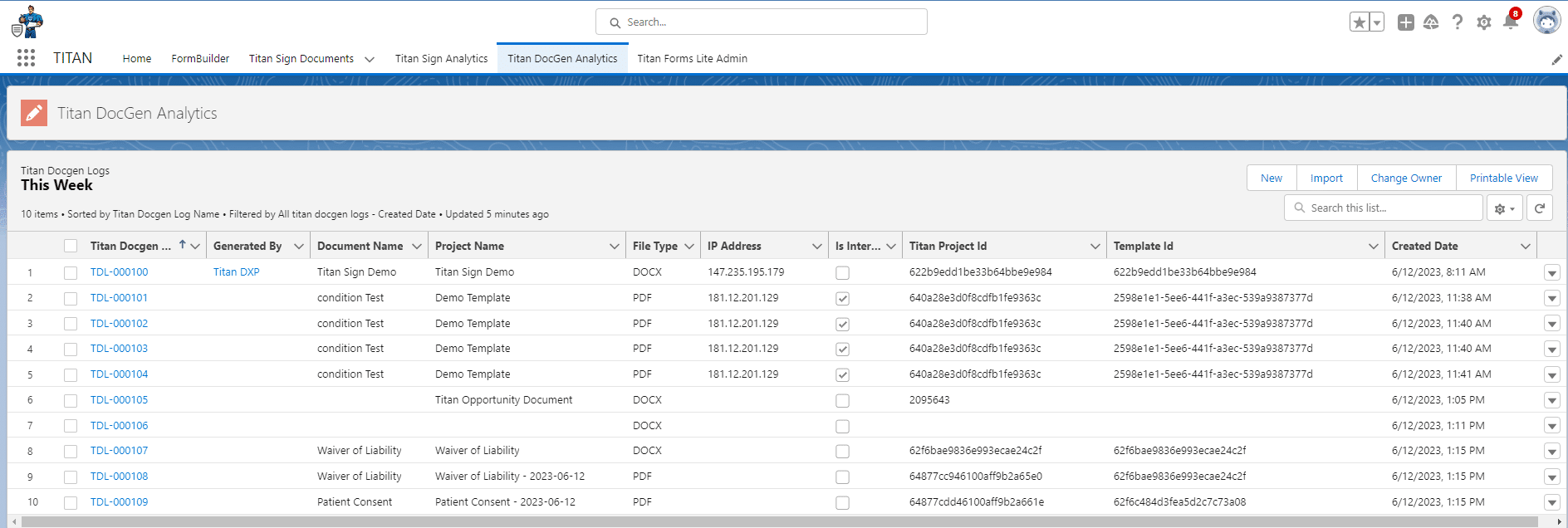Click the Global Actions plus icon
The width and height of the screenshot is (1568, 528).
coord(1405,22)
